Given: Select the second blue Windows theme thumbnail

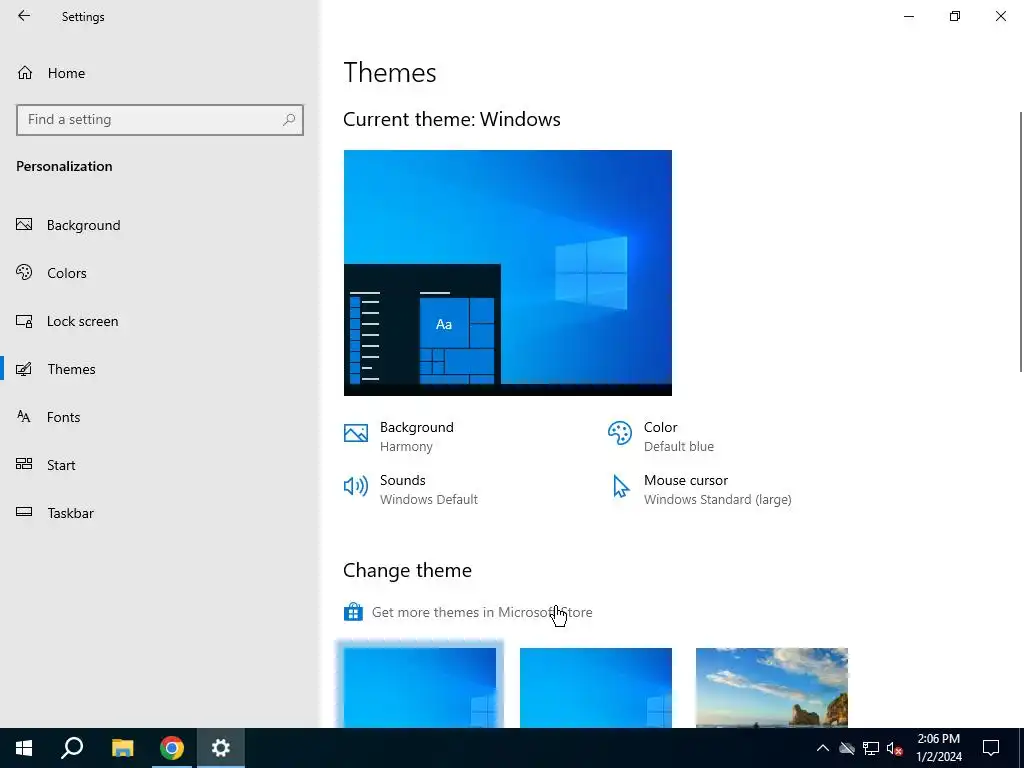Looking at the screenshot, I should pyautogui.click(x=596, y=688).
